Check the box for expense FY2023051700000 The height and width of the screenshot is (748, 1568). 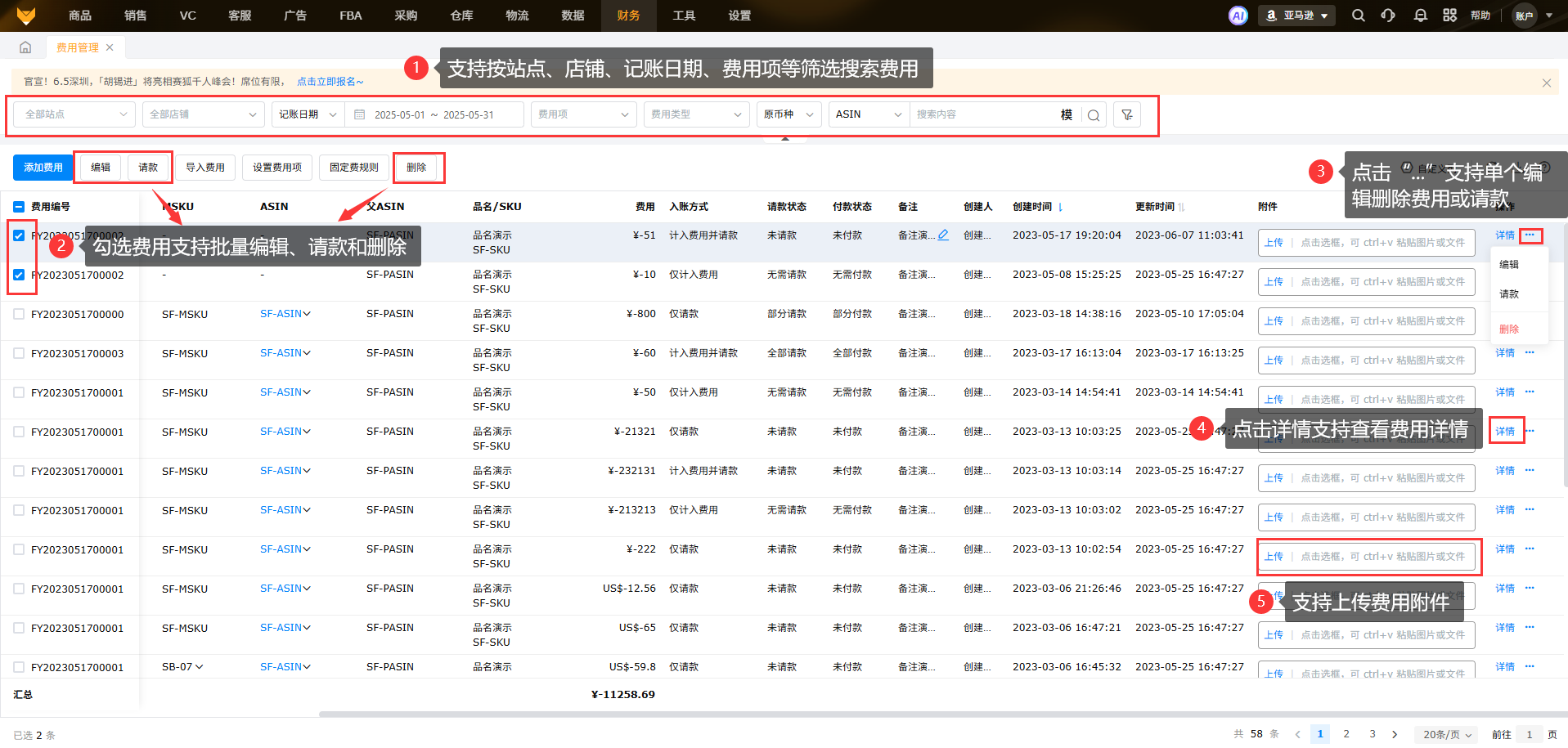pyautogui.click(x=19, y=314)
